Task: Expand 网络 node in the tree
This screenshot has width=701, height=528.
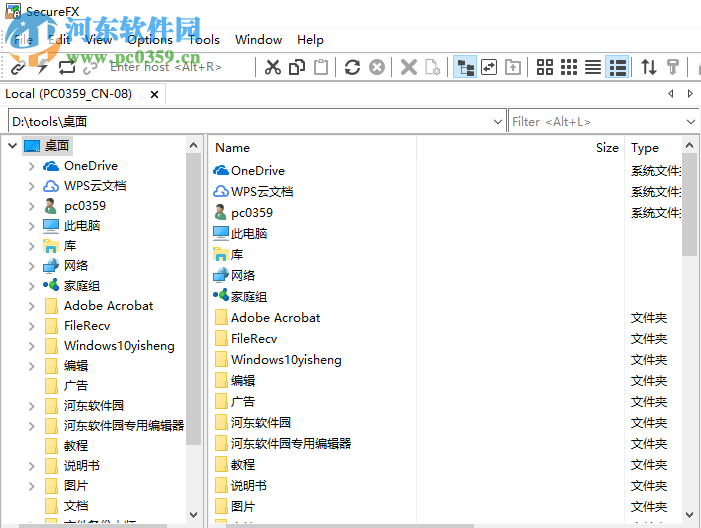Action: click(x=31, y=266)
